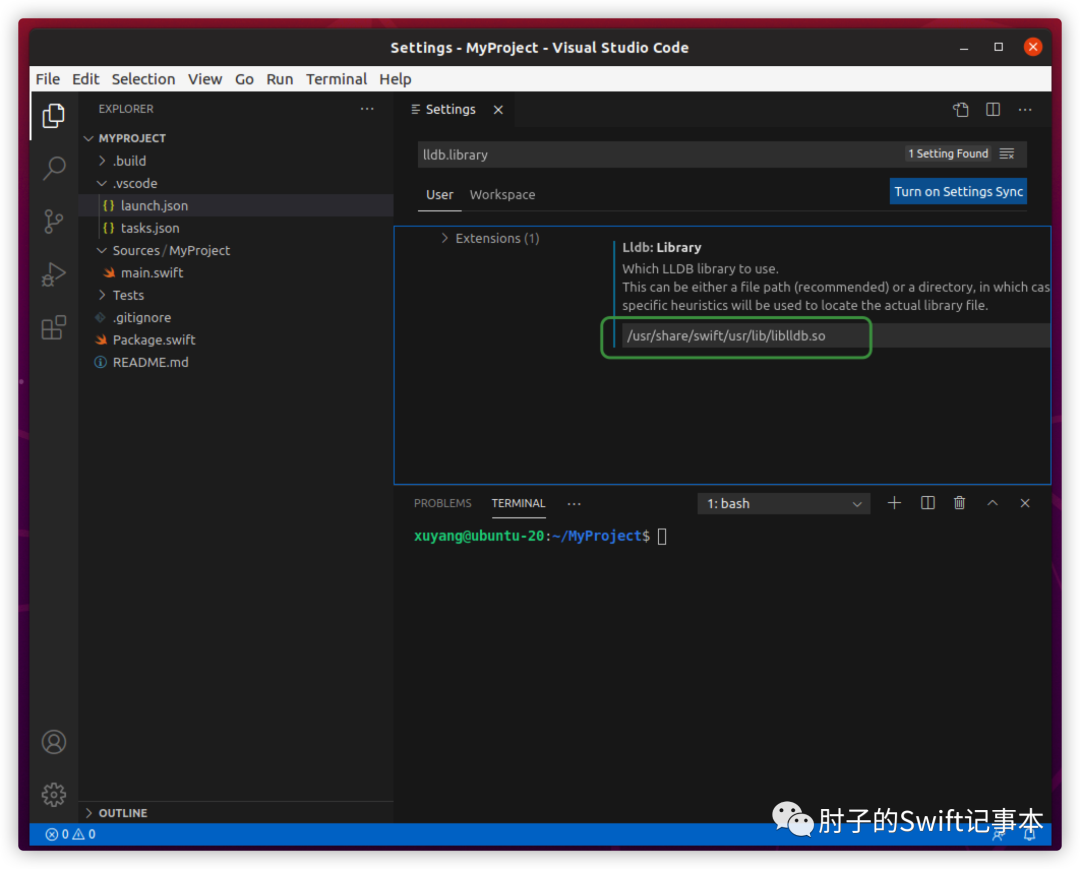This screenshot has width=1080, height=869.
Task: Close the Settings editor tab
Action: [x=498, y=109]
